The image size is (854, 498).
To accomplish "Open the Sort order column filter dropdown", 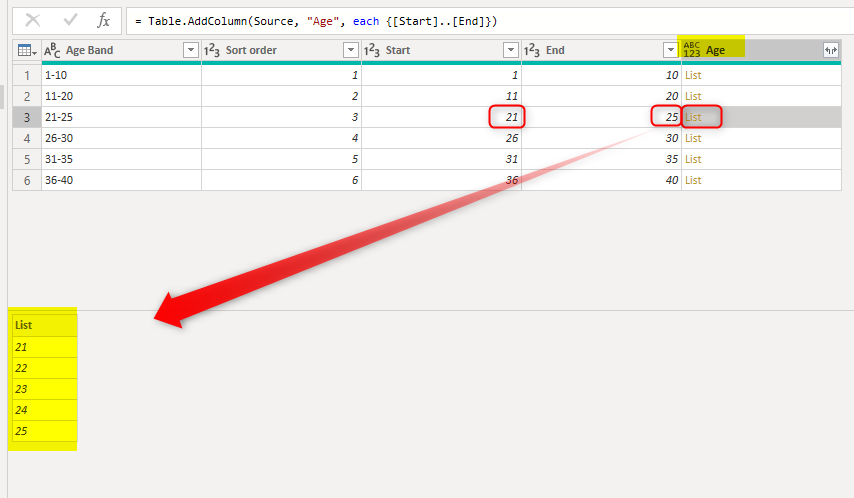I will click(350, 50).
